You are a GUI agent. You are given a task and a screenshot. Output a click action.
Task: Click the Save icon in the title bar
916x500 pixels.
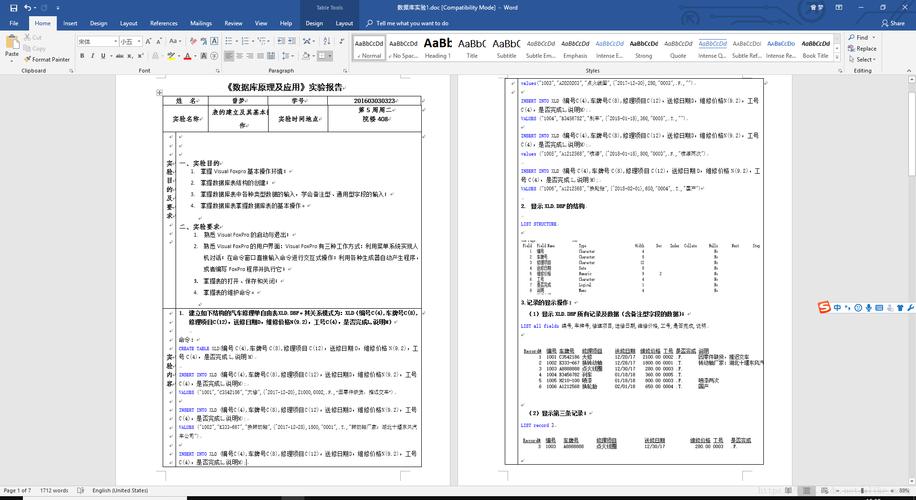click(13, 8)
